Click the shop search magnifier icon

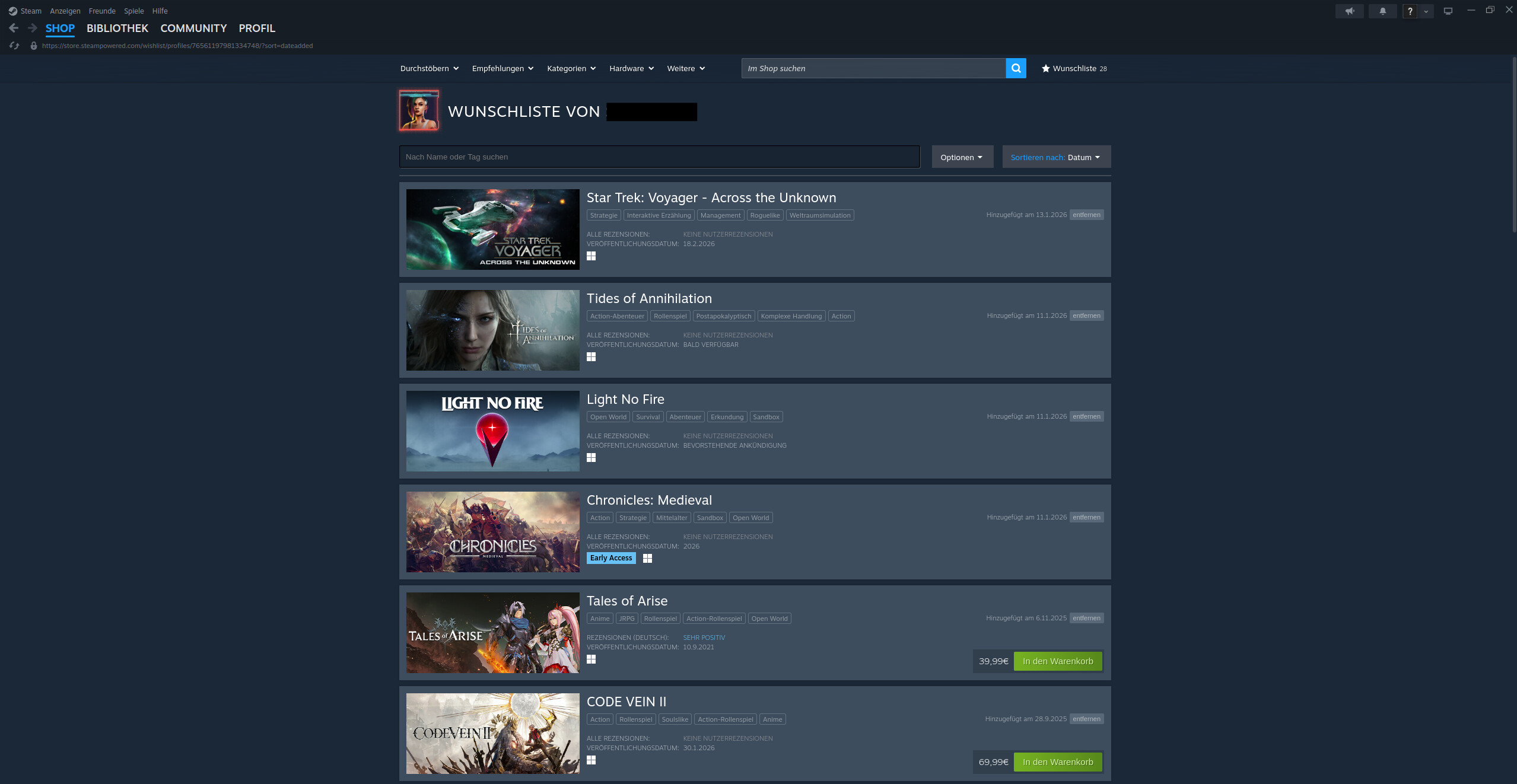(1016, 68)
